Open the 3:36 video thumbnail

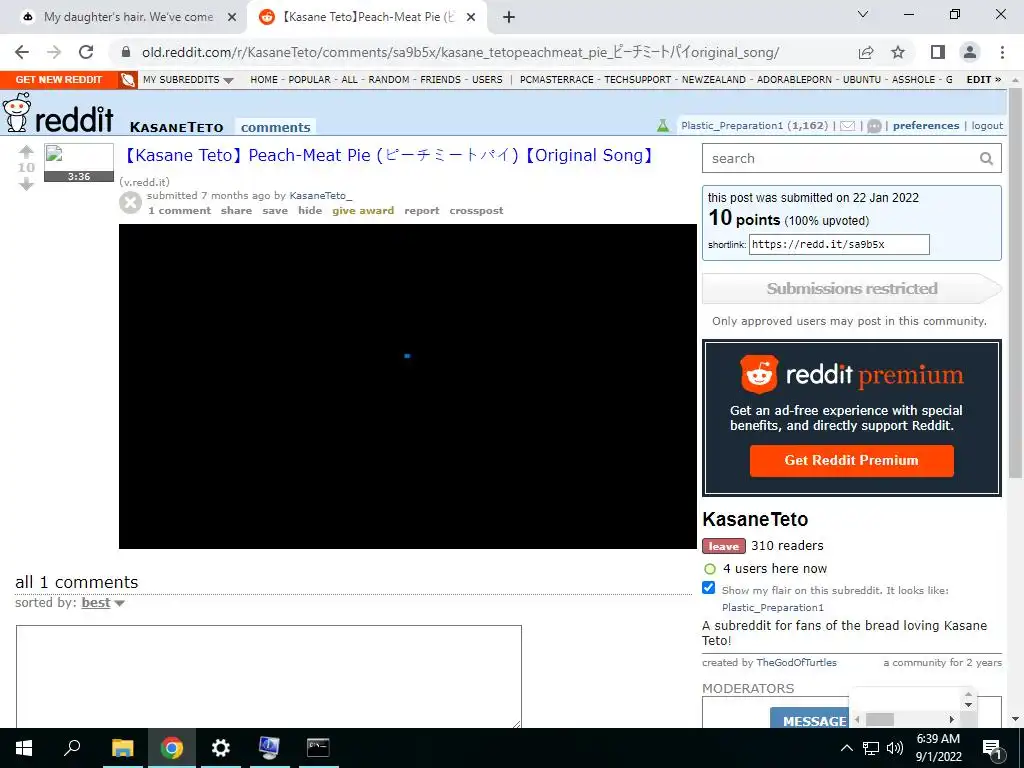click(x=79, y=163)
